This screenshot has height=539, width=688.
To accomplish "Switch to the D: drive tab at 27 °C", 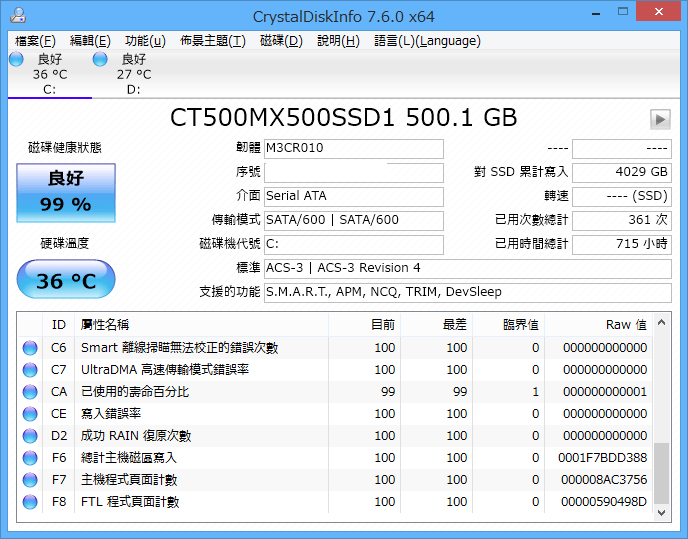I will [x=133, y=74].
